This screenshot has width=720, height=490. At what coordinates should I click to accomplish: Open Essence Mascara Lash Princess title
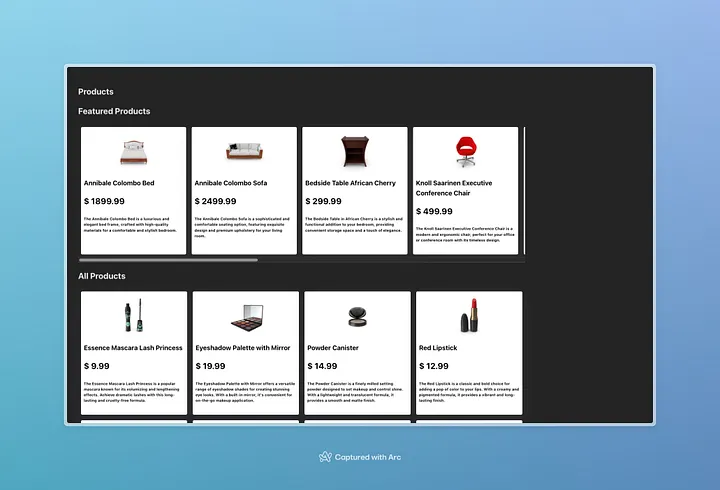[x=133, y=348]
